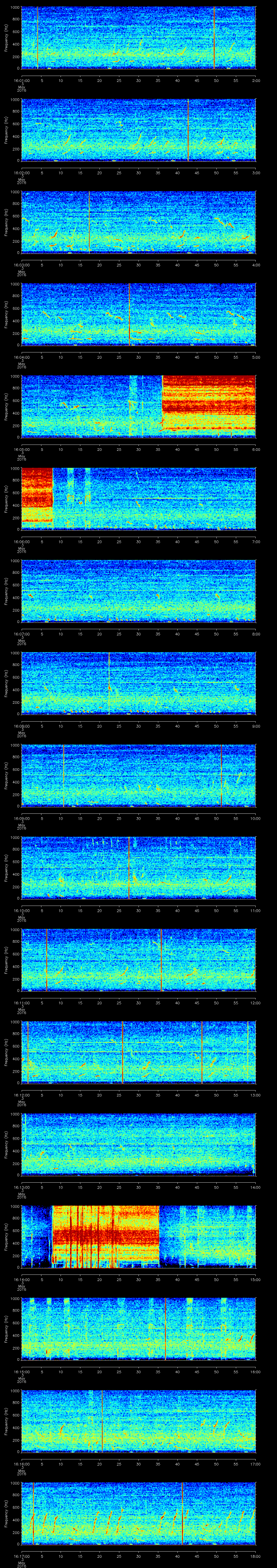Click the 16:10:00 start time label
Image resolution: width=277 pixels, height=1568 pixels.
pyautogui.click(x=21, y=910)
